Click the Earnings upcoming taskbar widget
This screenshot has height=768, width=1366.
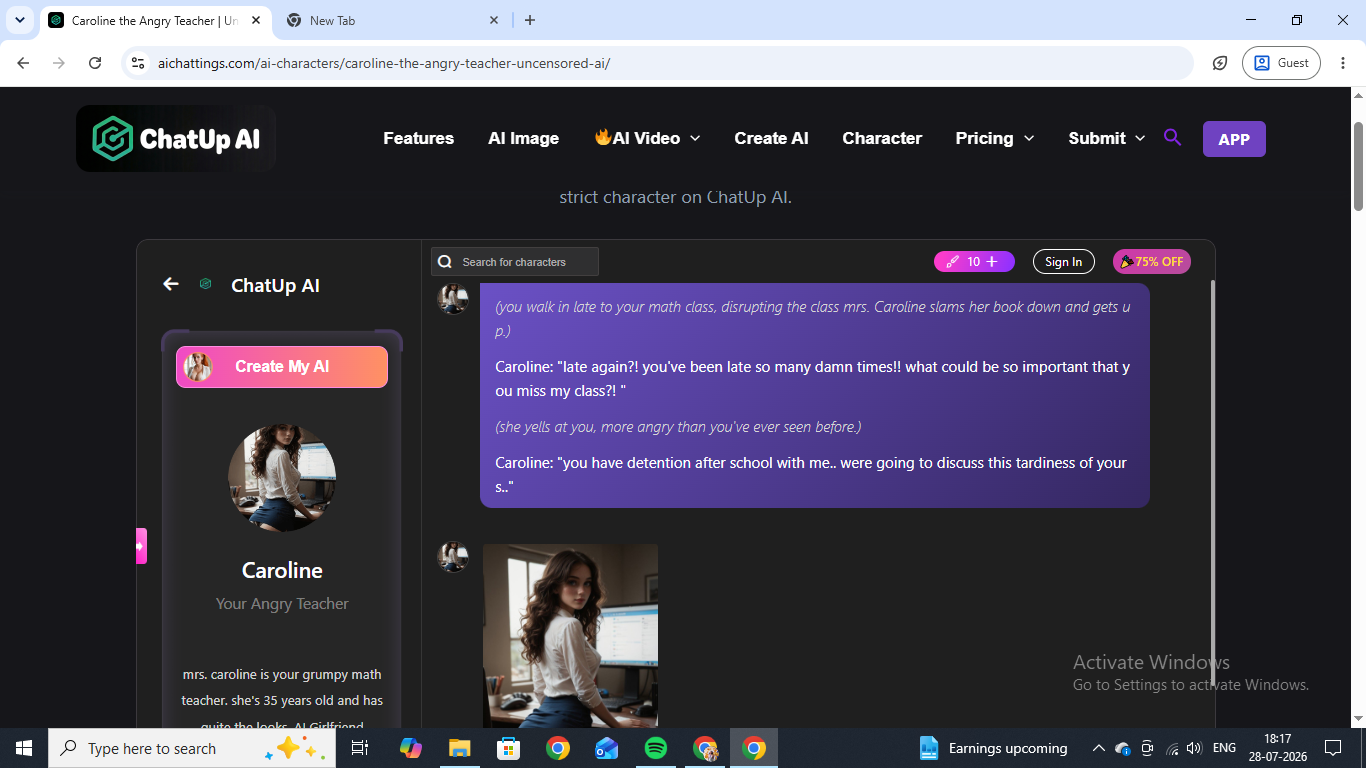[x=993, y=748]
